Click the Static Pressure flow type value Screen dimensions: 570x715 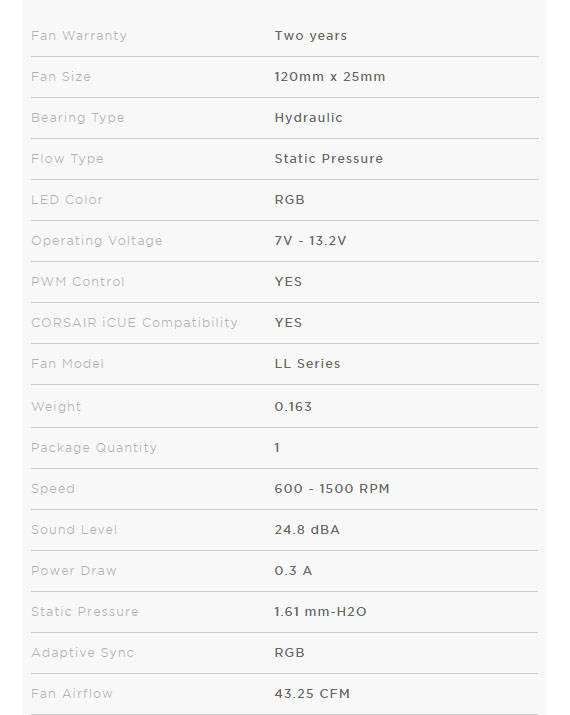tap(328, 159)
